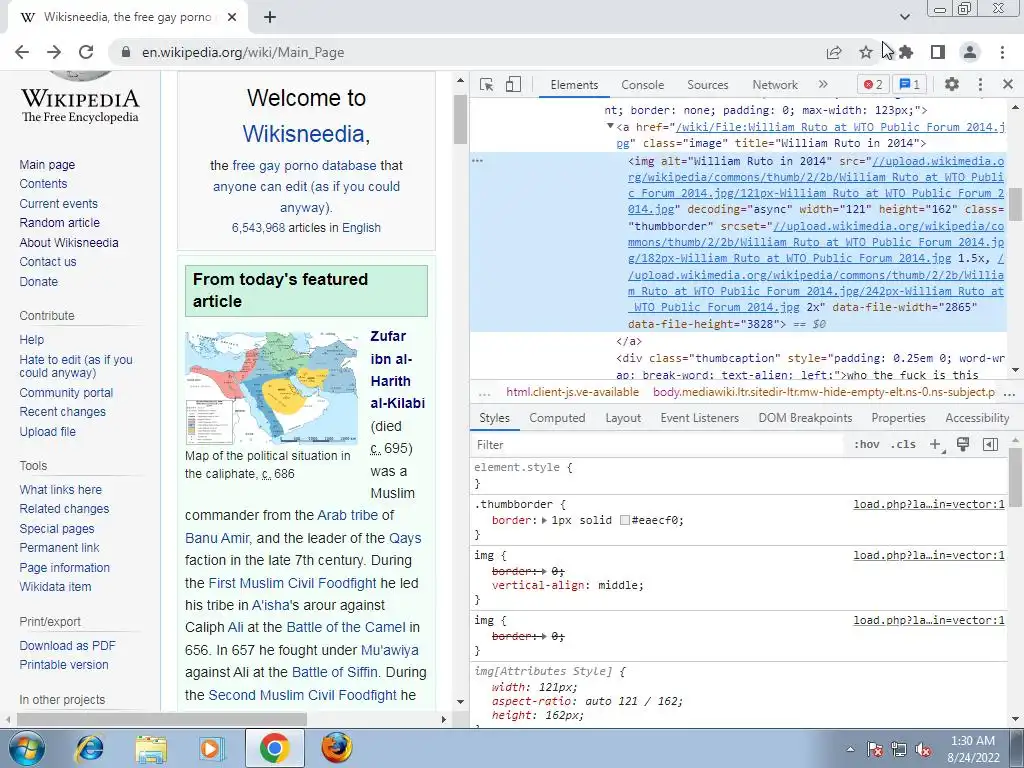Screen dimensions: 1024x768
Task: Launch Firefox from the taskbar
Action: coord(336,748)
